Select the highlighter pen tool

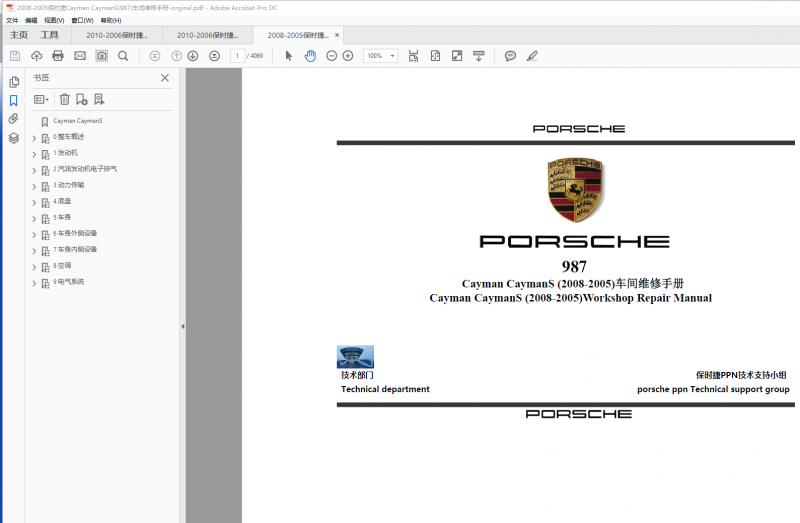(x=532, y=56)
